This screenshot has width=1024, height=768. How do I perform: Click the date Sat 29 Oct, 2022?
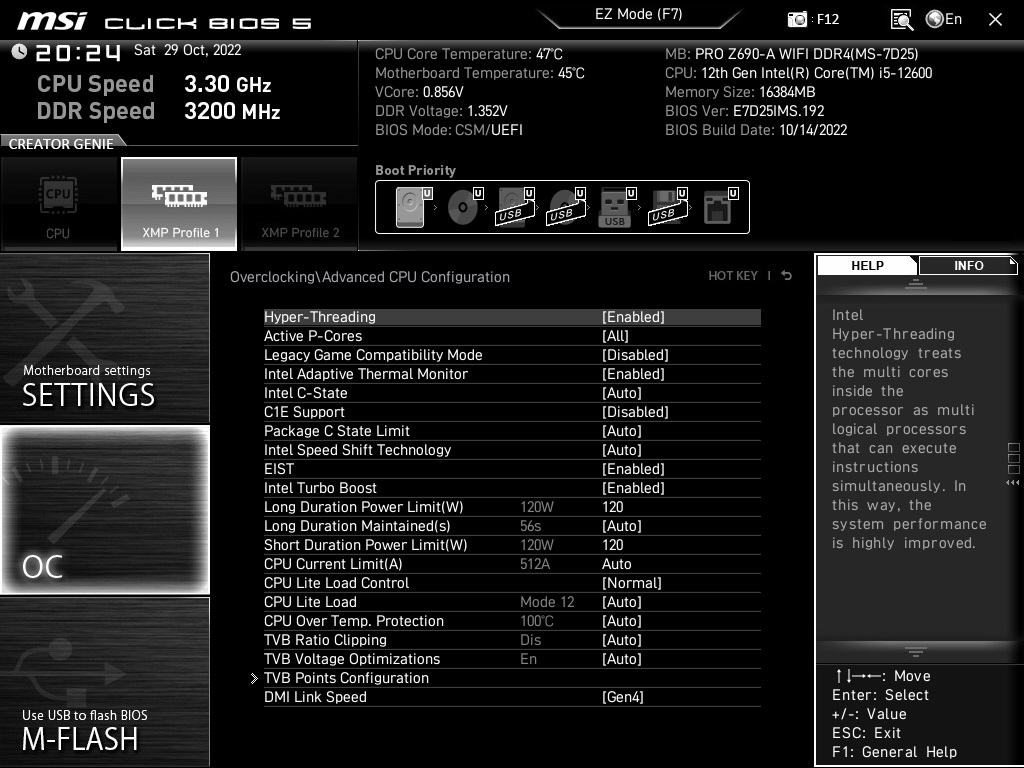tap(187, 50)
